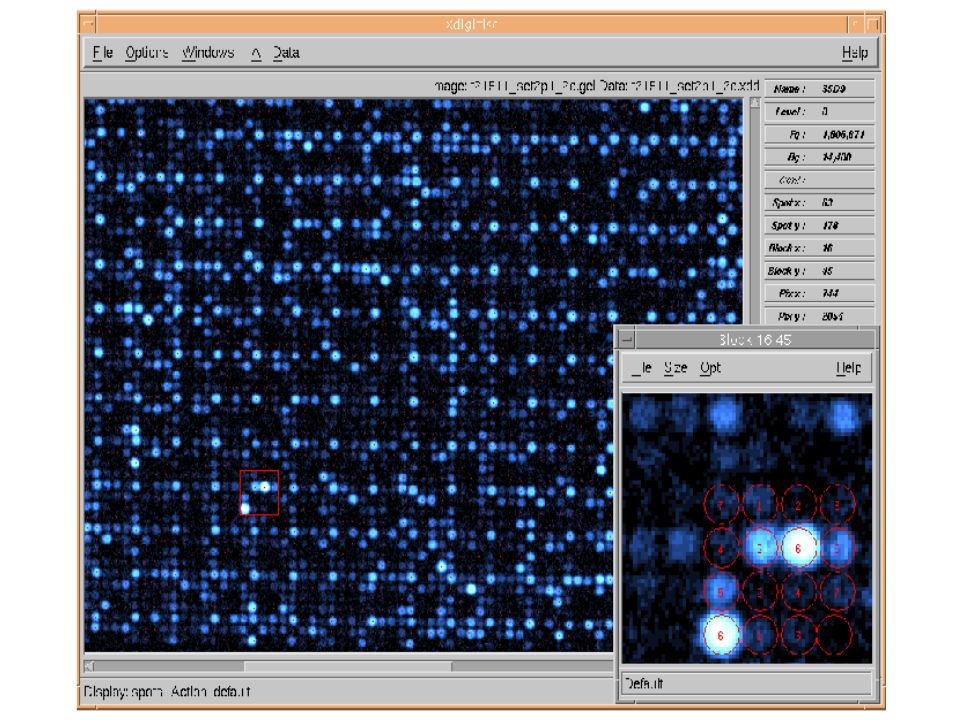The width and height of the screenshot is (960, 720).
Task: Click the left arrow of the horizontal scrollbar
Action: click(89, 666)
